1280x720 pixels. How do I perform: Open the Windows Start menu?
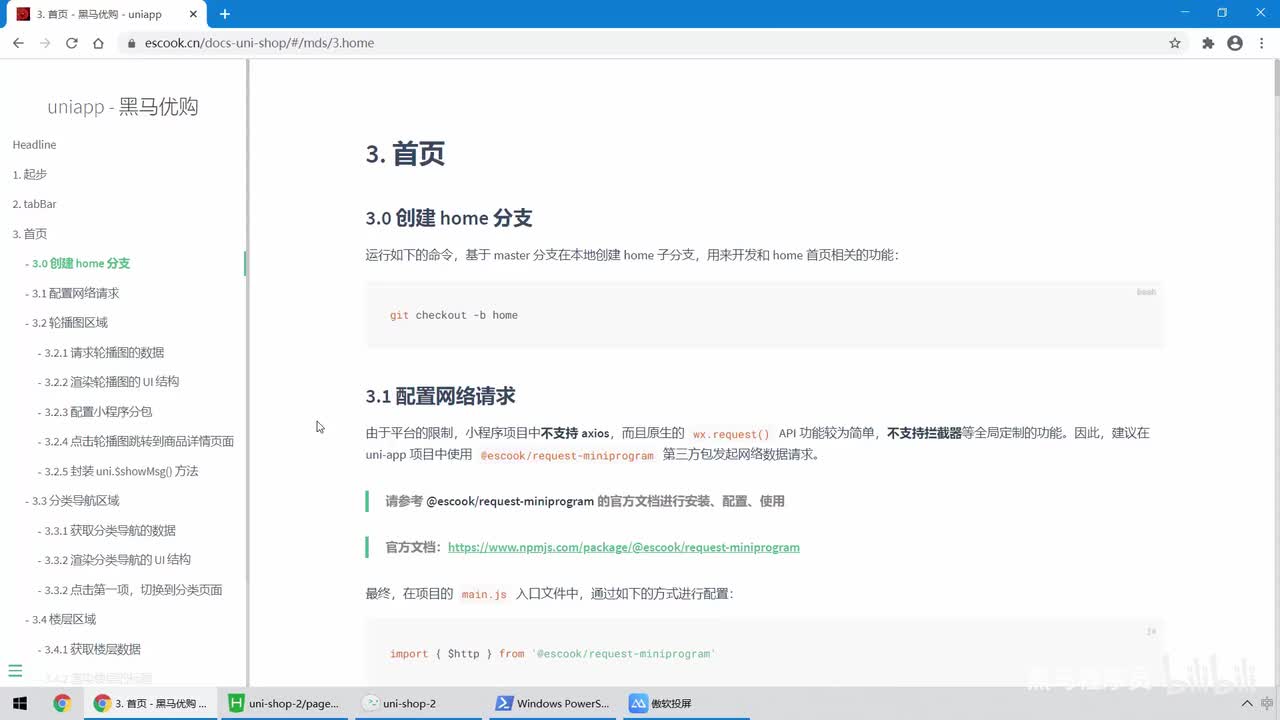(x=19, y=703)
